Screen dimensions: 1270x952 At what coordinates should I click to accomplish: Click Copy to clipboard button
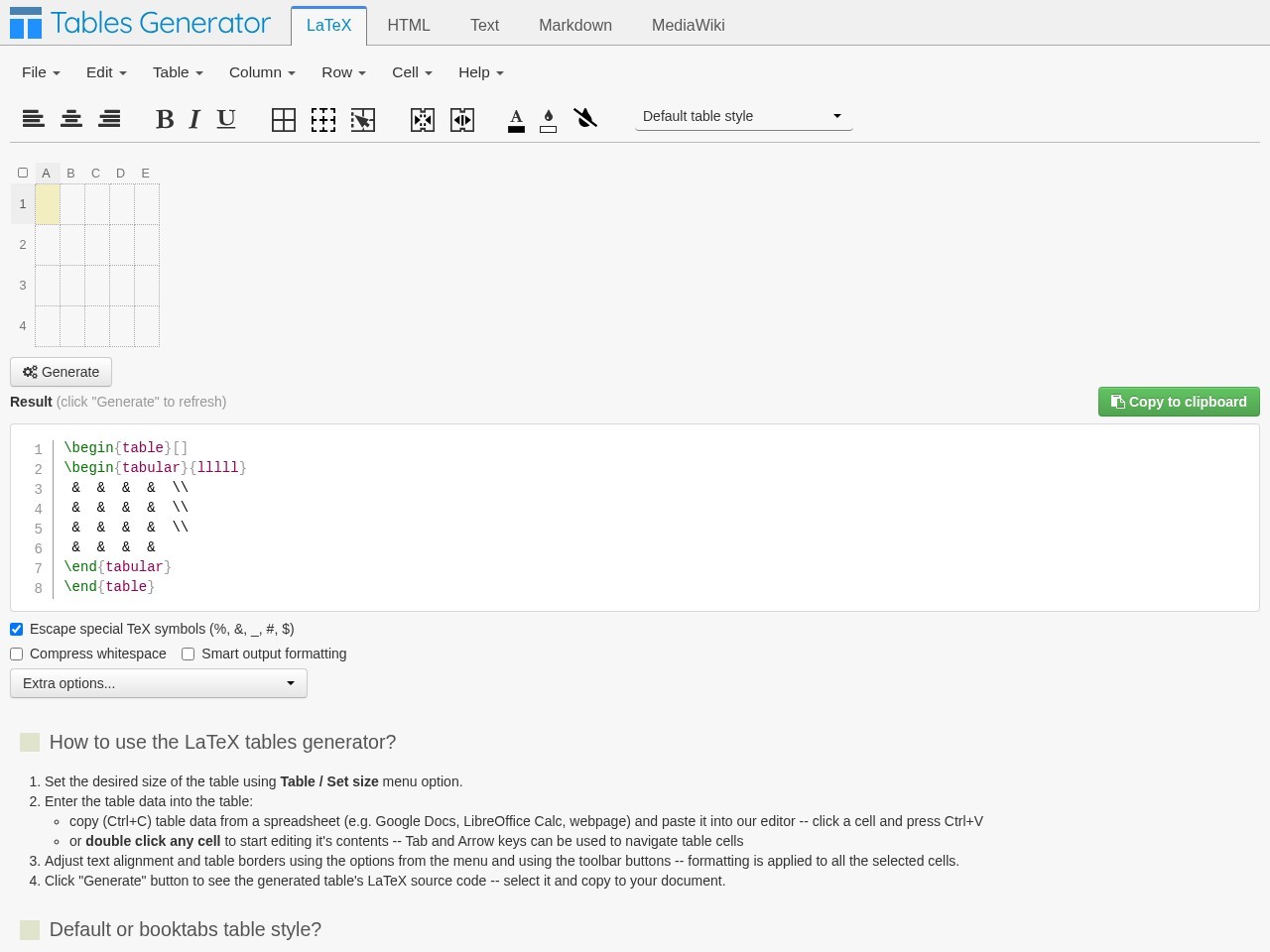[x=1179, y=402]
